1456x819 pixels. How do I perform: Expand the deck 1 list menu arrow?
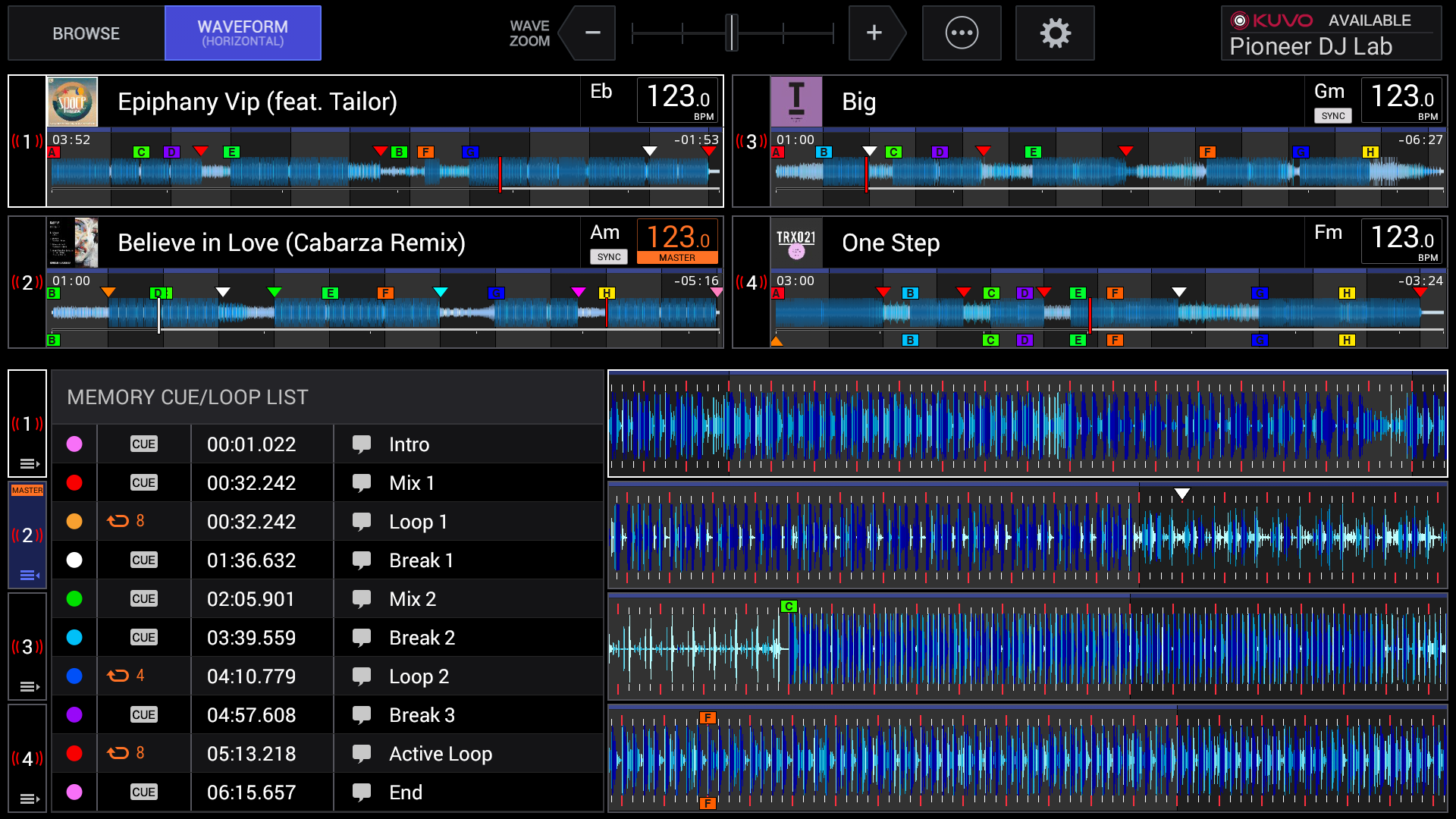click(x=30, y=463)
